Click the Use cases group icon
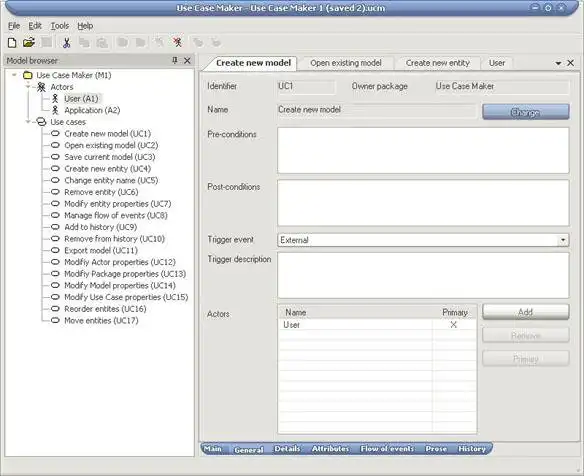Screen dimensions: 584x476 [x=41, y=122]
